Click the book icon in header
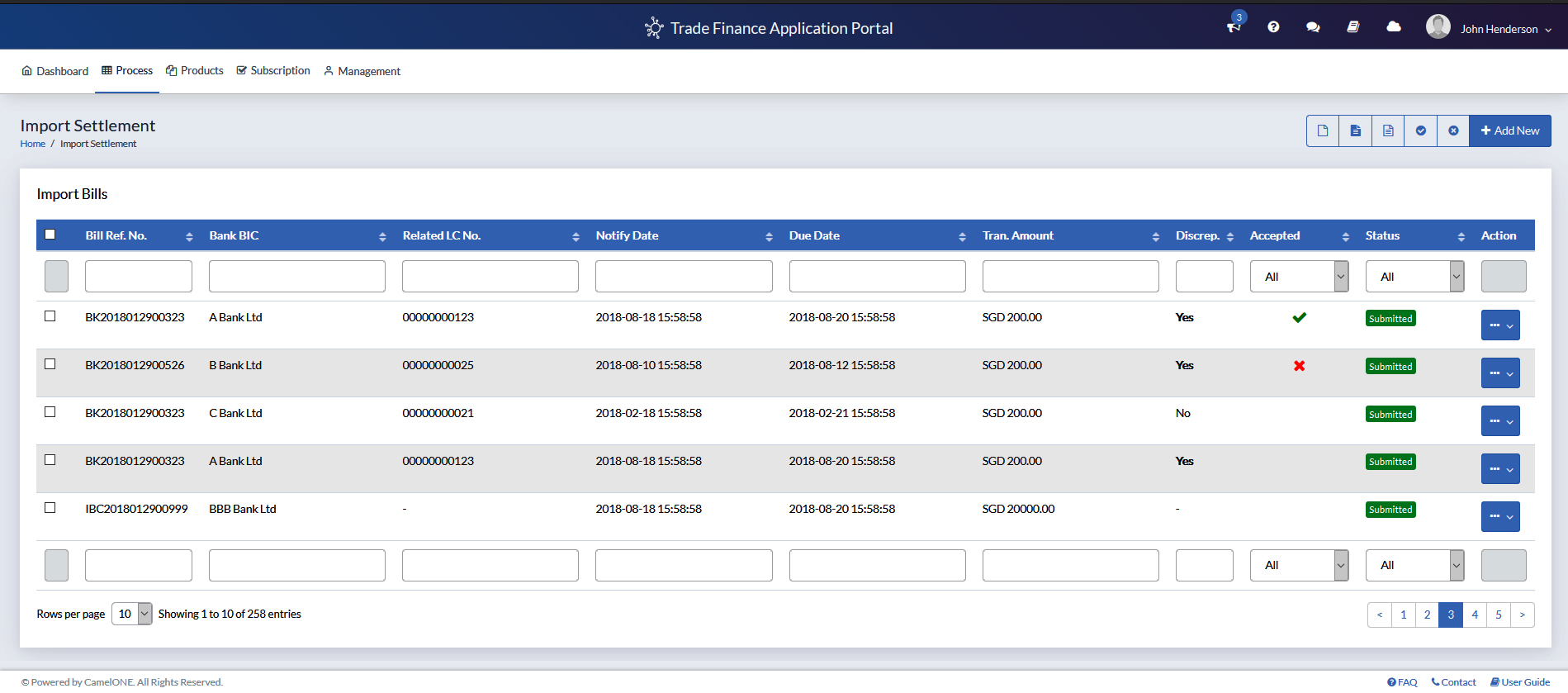The height and width of the screenshot is (693, 1568). click(1352, 27)
